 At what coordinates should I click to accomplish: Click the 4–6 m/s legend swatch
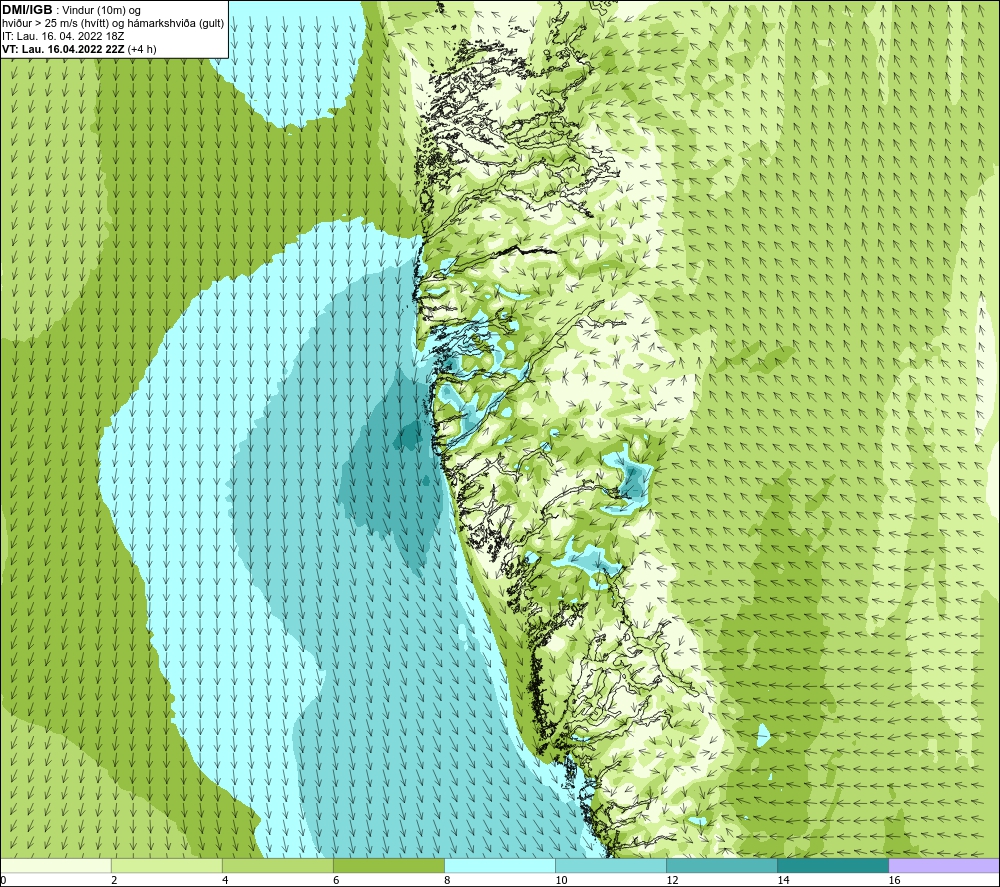(x=278, y=865)
